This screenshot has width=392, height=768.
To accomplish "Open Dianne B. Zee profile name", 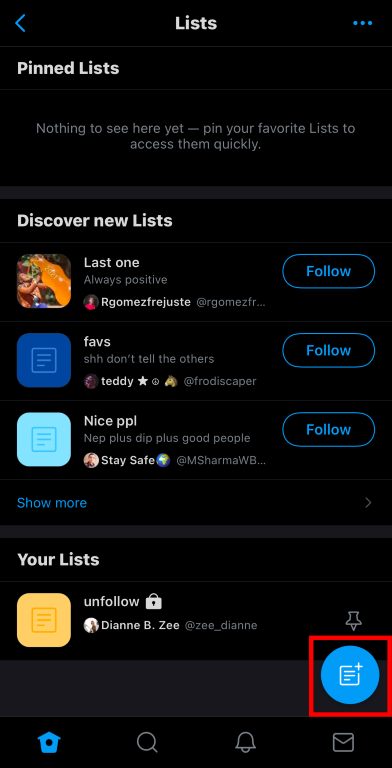I will (140, 625).
